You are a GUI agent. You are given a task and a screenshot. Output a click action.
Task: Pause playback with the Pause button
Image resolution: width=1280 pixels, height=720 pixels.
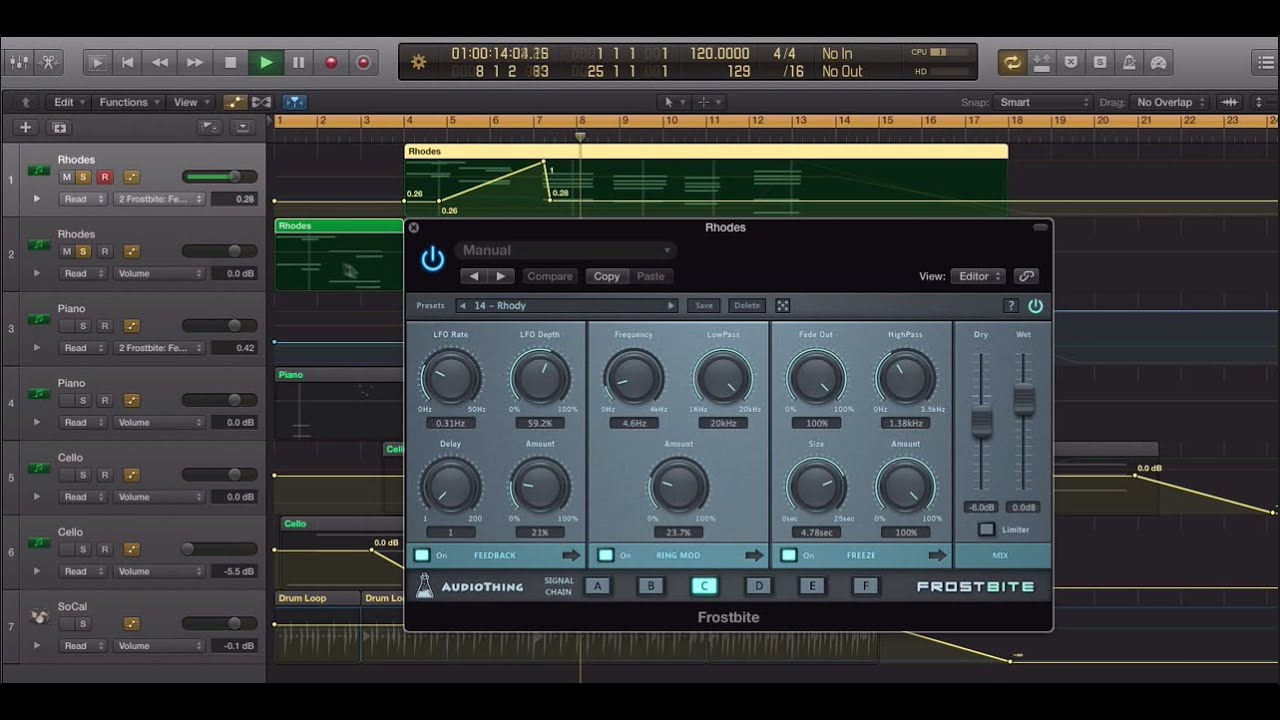pos(298,62)
